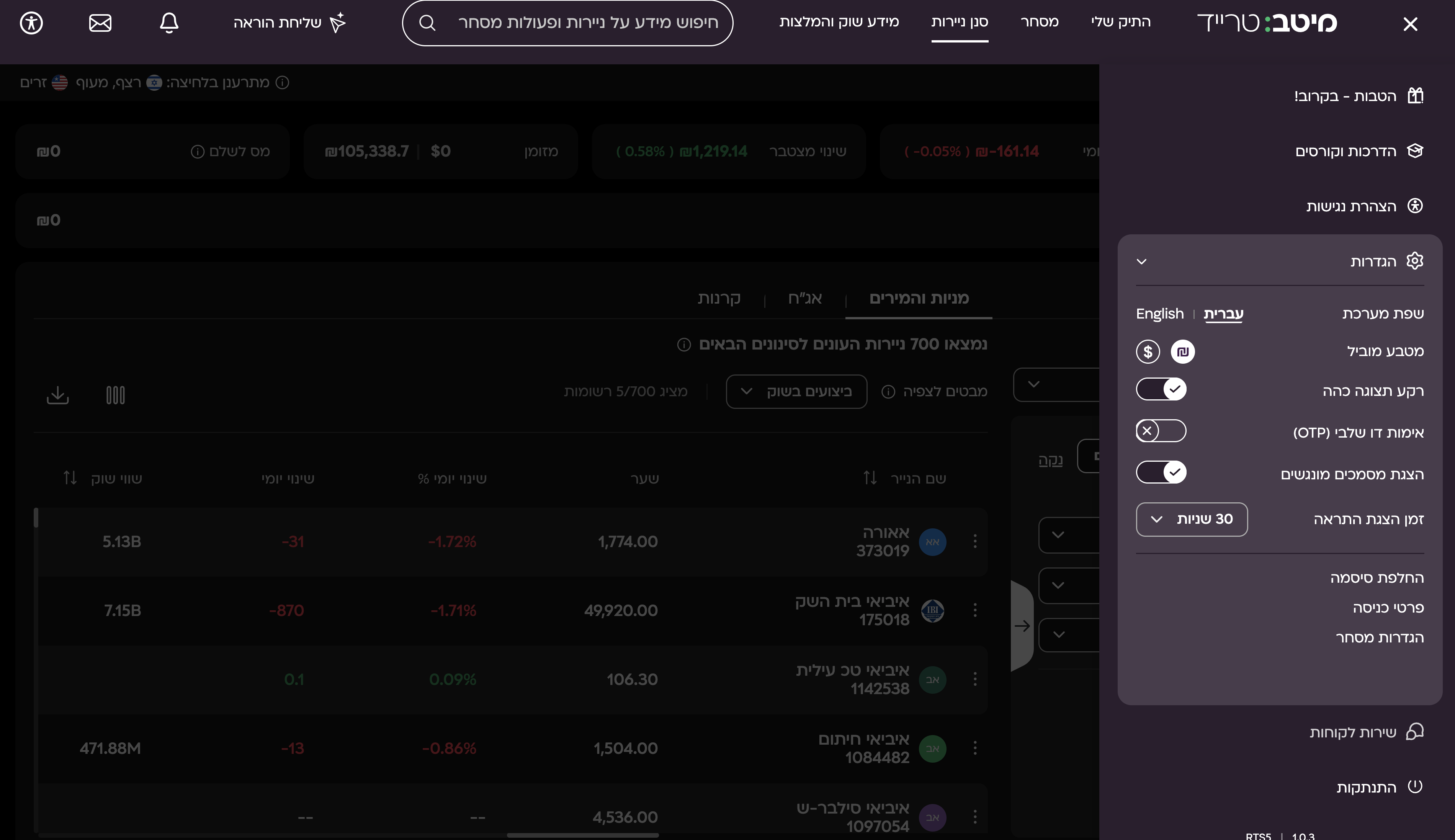The width and height of the screenshot is (1455, 840).
Task: Click the gear icon beside הגדרות
Action: (x=1415, y=261)
